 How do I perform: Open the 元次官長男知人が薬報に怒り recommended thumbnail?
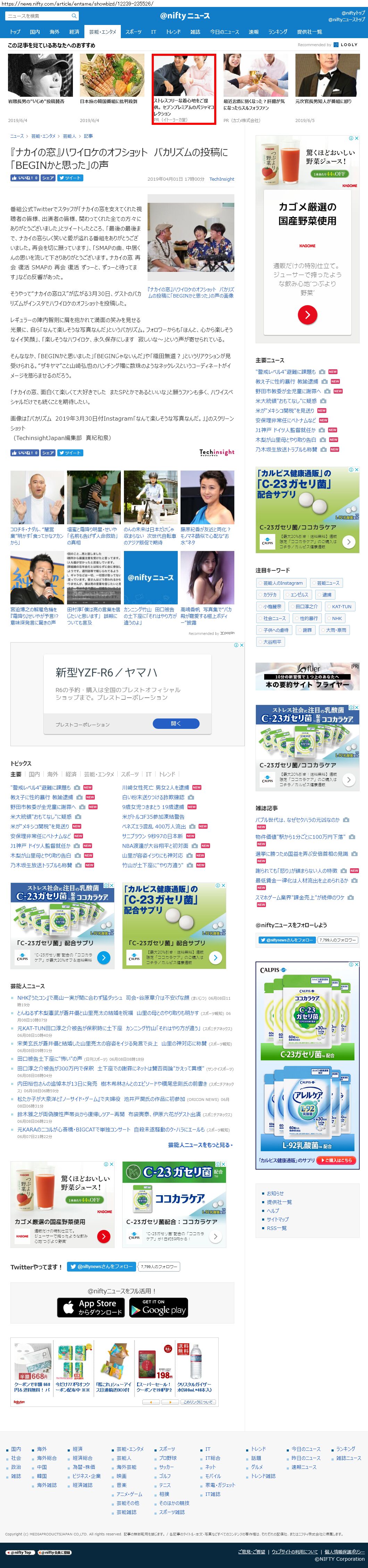tap(327, 75)
